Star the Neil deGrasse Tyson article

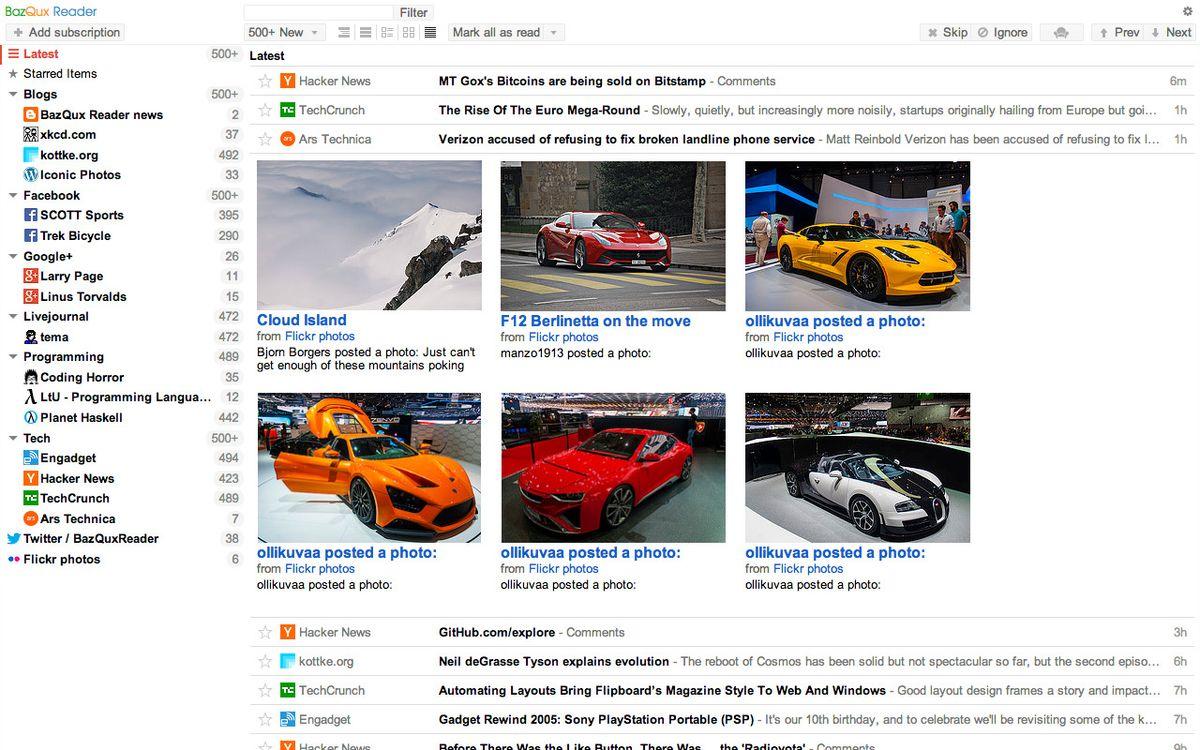(x=265, y=661)
